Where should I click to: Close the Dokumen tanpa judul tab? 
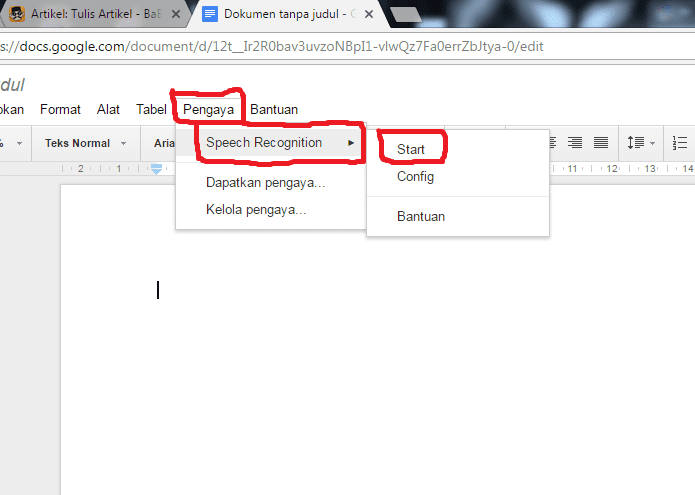[x=369, y=14]
